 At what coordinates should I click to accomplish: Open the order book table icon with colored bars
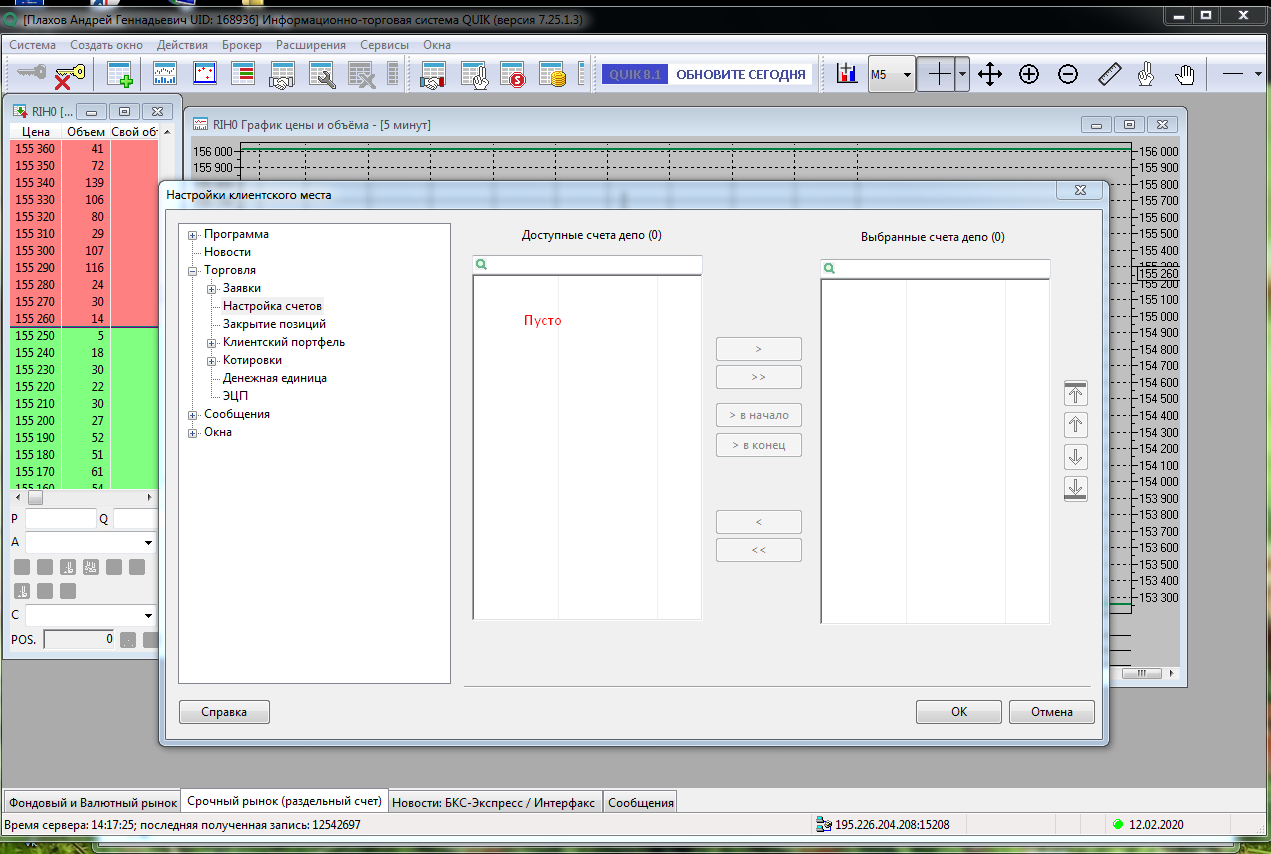(x=243, y=74)
